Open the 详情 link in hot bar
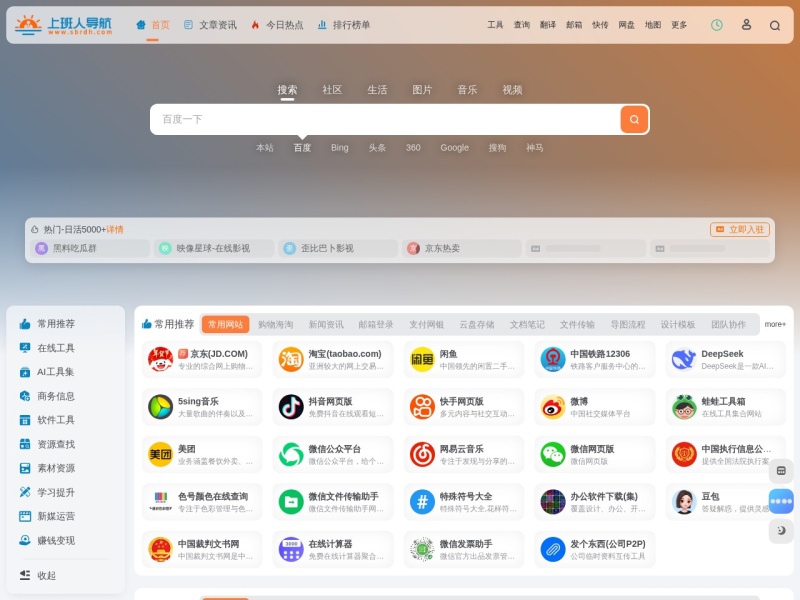 (115, 230)
